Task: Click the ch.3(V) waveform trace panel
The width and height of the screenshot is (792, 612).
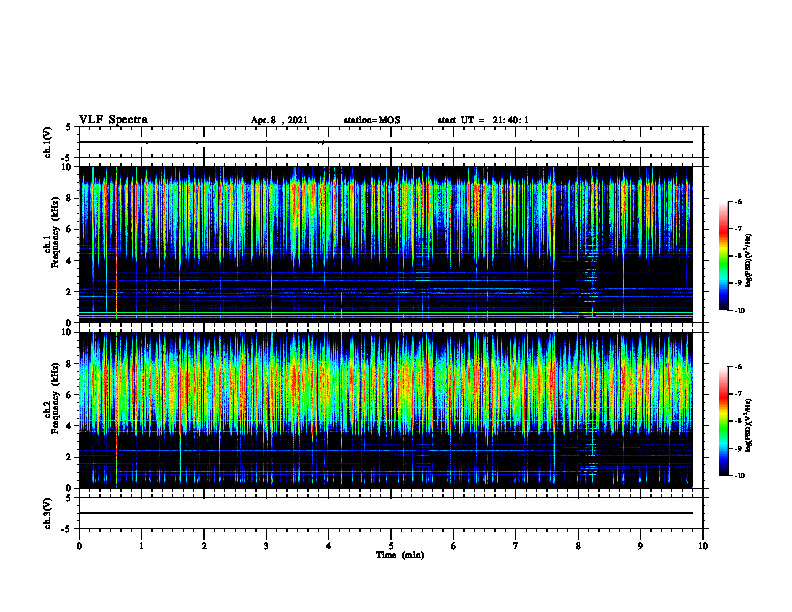Action: 391,513
